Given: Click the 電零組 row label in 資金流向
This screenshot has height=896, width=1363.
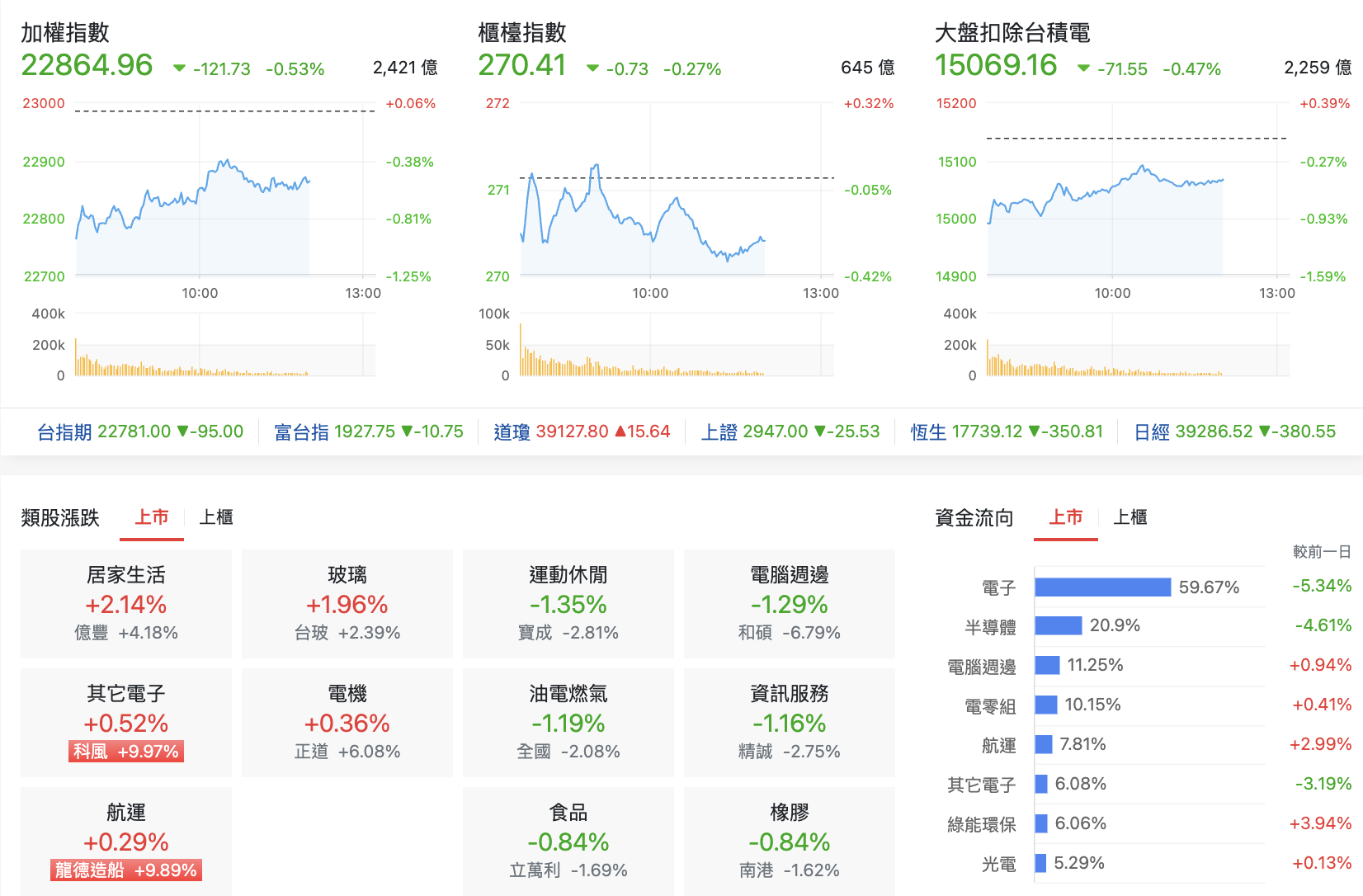Looking at the screenshot, I should pos(990,706).
